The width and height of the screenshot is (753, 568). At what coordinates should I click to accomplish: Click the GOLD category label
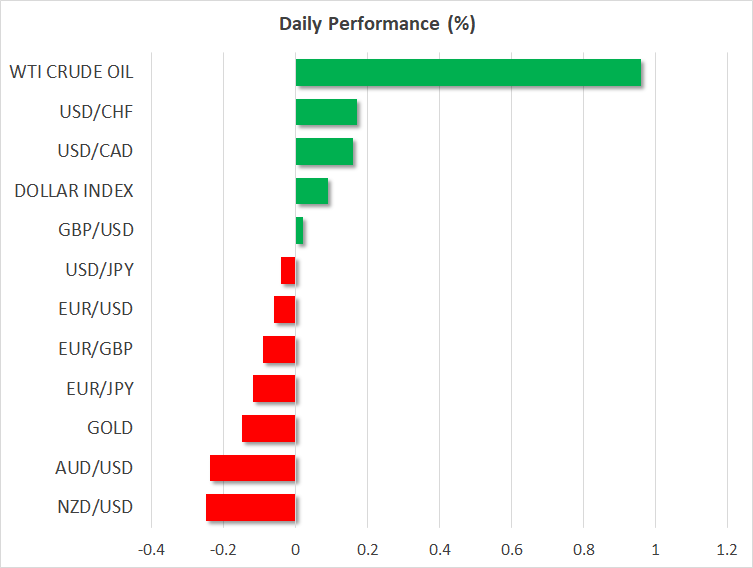(x=110, y=428)
